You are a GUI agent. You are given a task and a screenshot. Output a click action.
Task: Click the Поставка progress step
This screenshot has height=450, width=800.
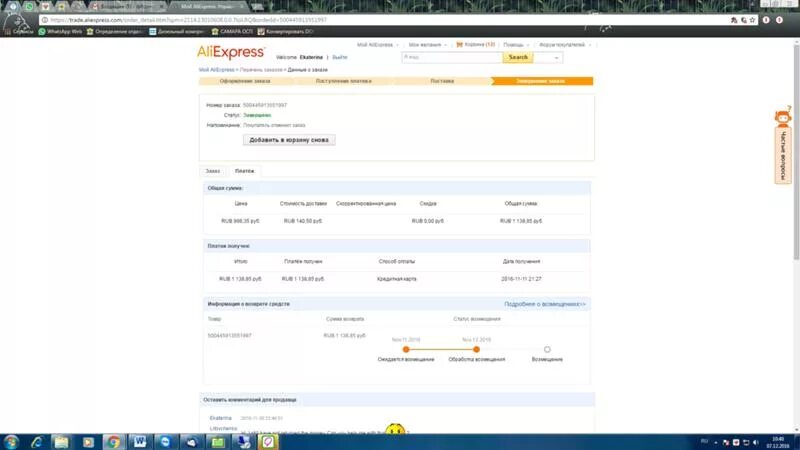(442, 81)
